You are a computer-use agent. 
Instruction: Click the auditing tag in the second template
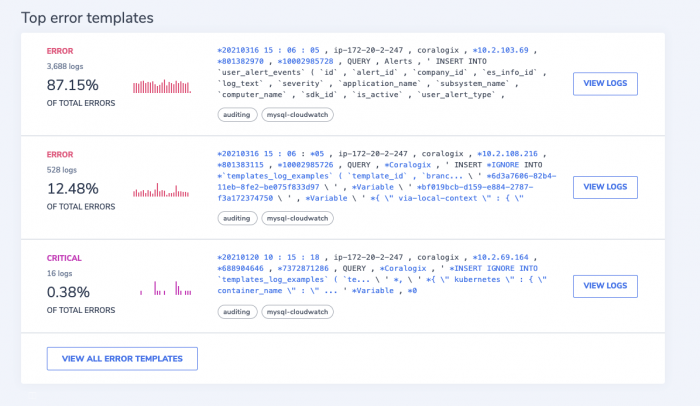click(237, 218)
